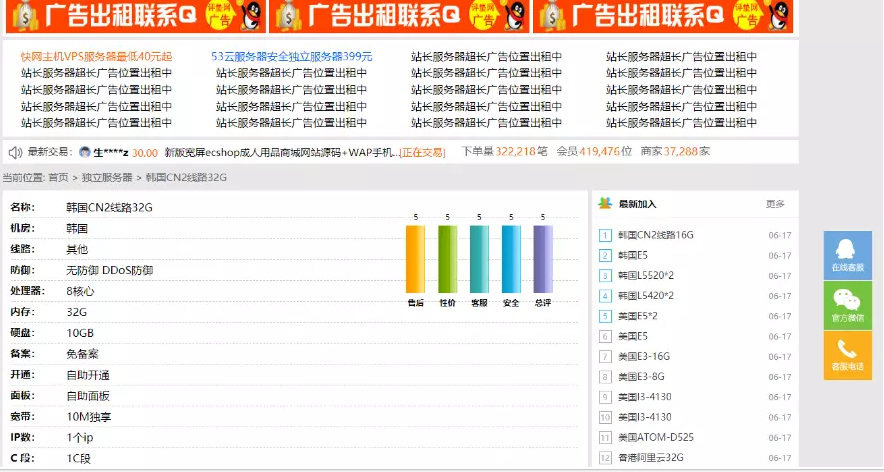Open 更多 in the 最新加入 panel
Viewport: 884px width, 472px height.
pyautogui.click(x=775, y=203)
